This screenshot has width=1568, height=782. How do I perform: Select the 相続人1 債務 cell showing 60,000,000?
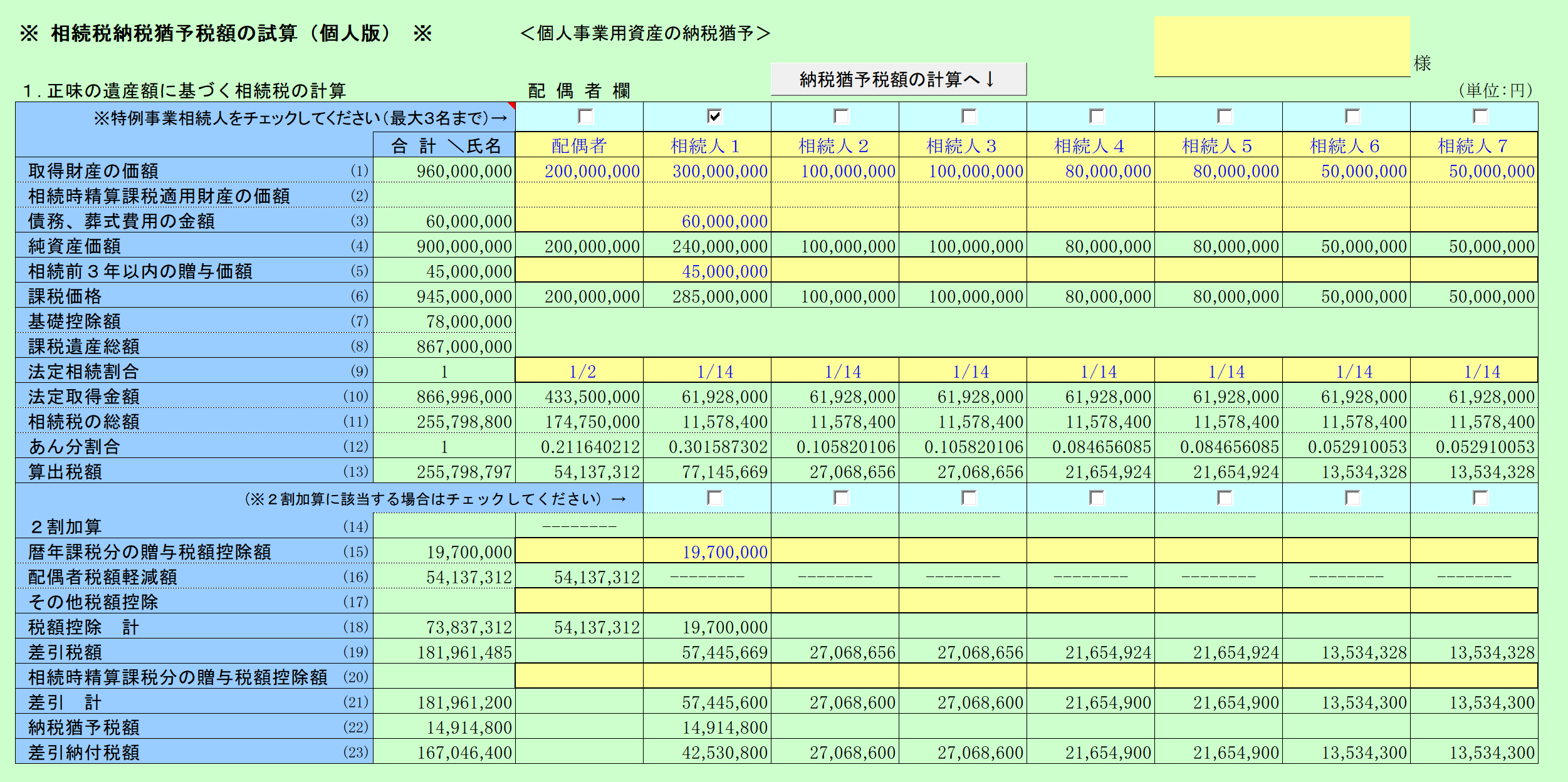(x=707, y=220)
